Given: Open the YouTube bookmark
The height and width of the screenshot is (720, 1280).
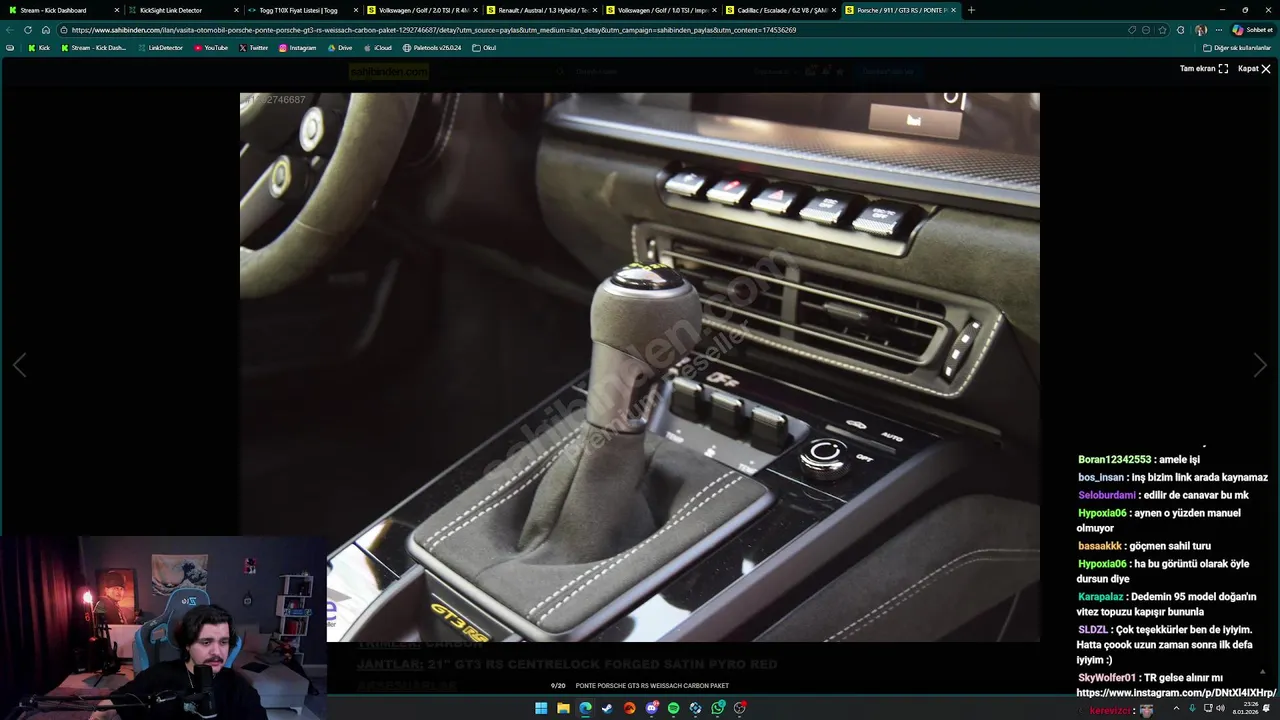Looking at the screenshot, I should (211, 48).
